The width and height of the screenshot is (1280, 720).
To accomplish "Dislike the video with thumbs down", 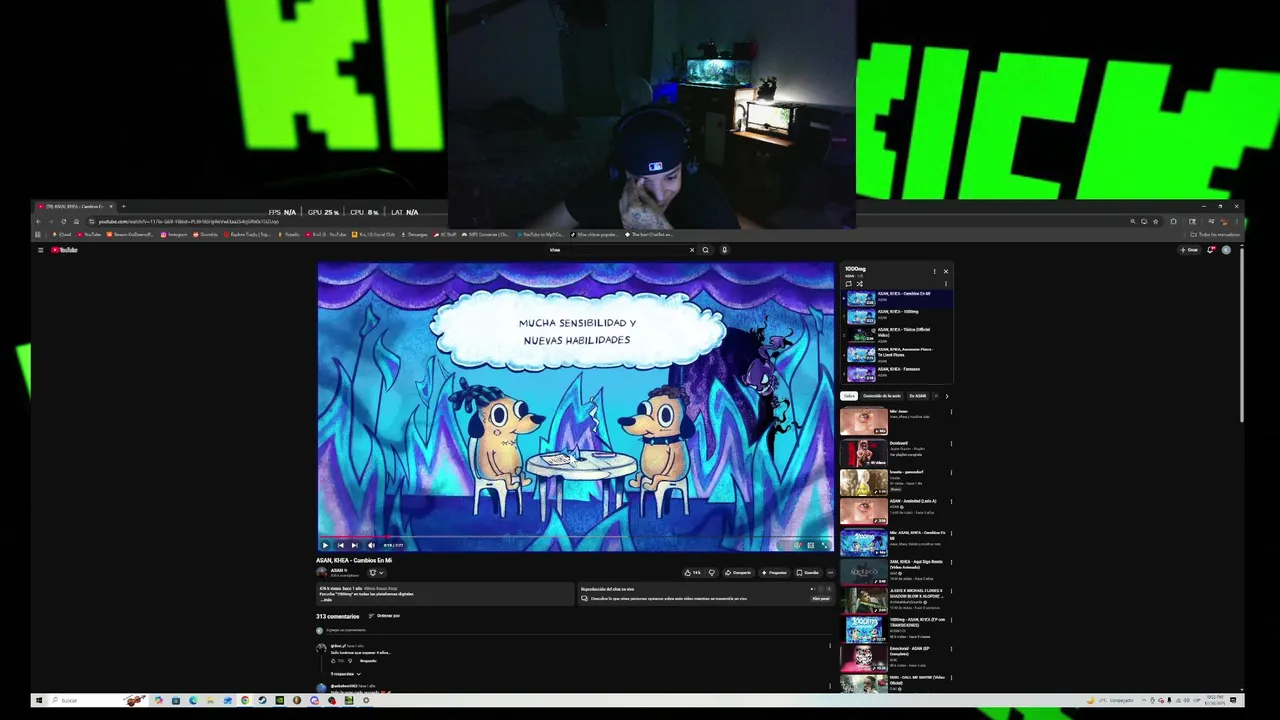I will pos(712,573).
